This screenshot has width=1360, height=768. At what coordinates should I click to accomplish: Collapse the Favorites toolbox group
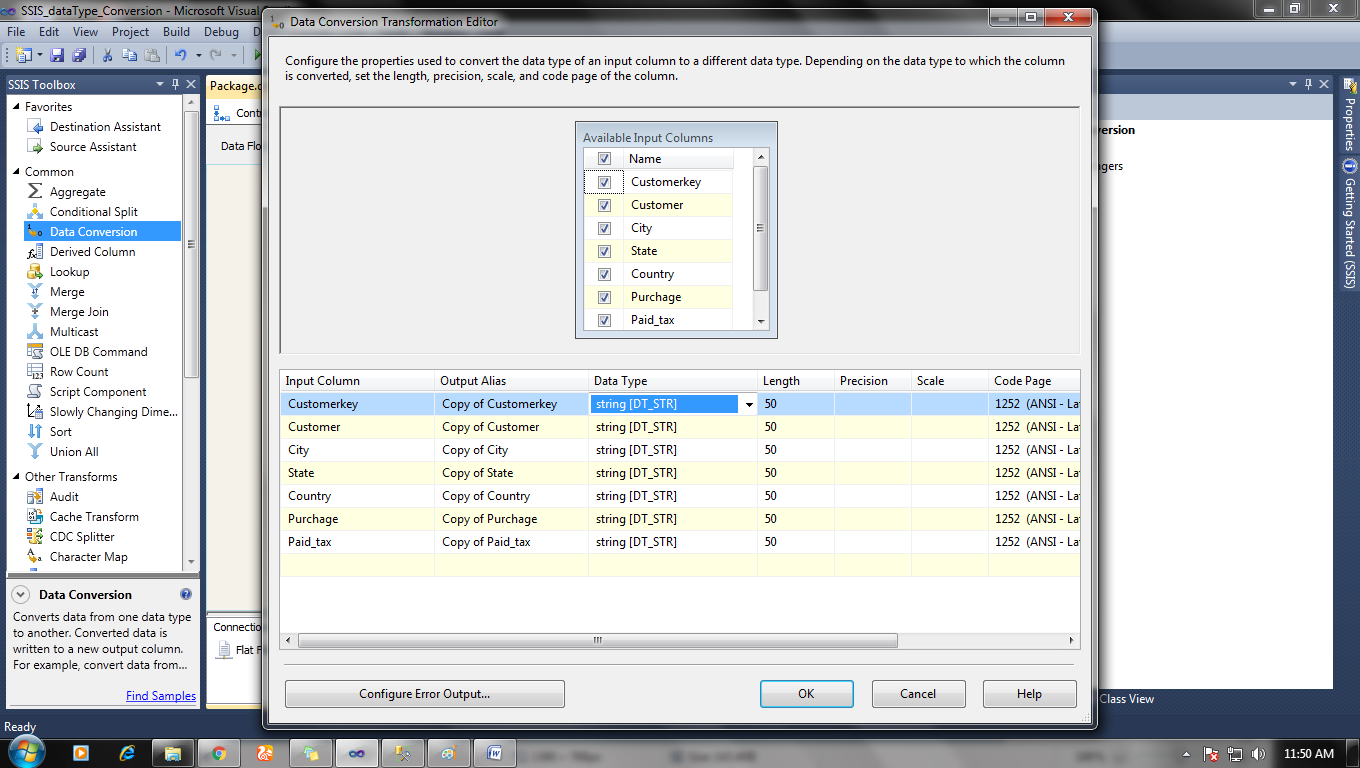(16, 107)
